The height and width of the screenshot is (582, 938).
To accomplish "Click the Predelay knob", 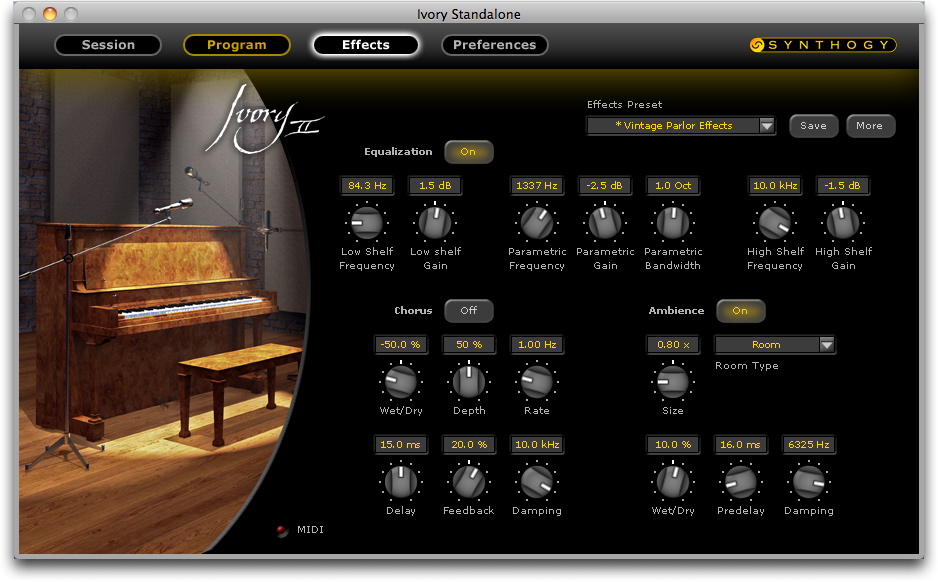I will [x=741, y=482].
